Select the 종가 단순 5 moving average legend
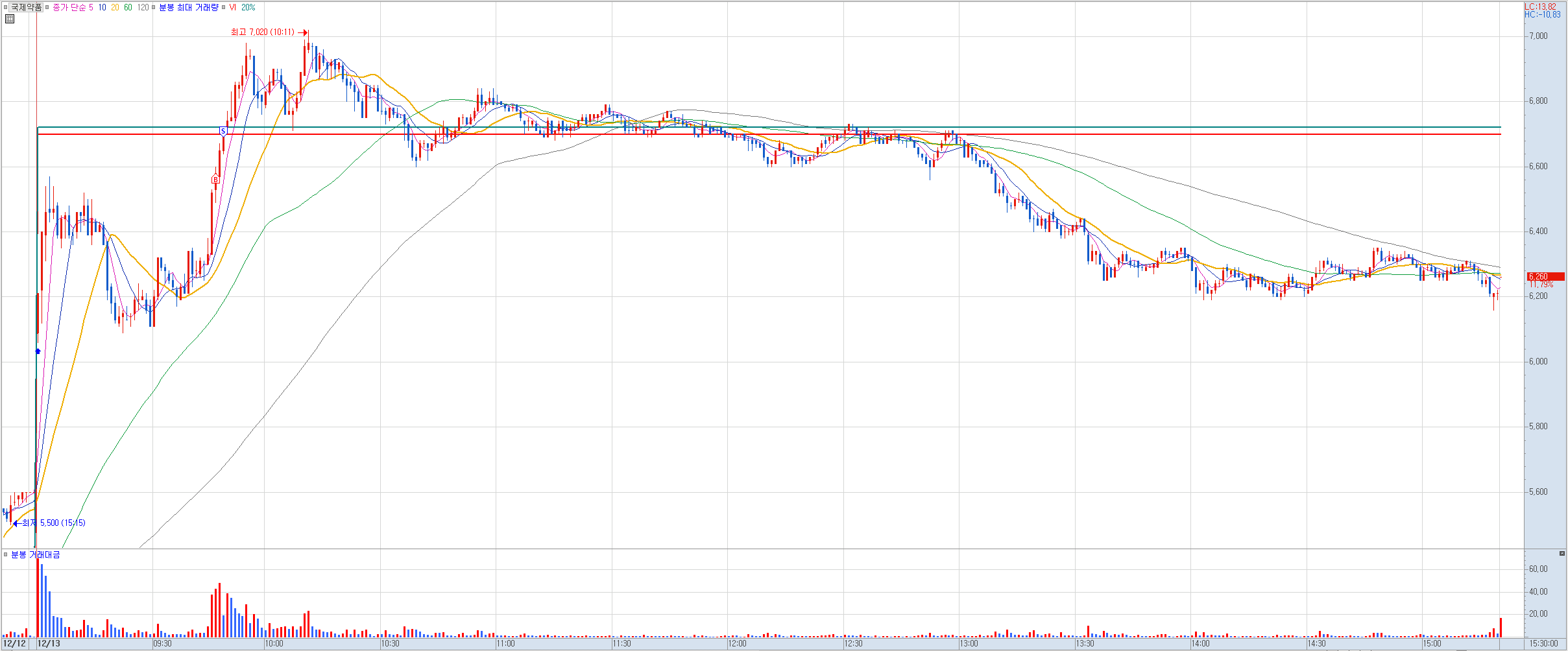 point(73,7)
